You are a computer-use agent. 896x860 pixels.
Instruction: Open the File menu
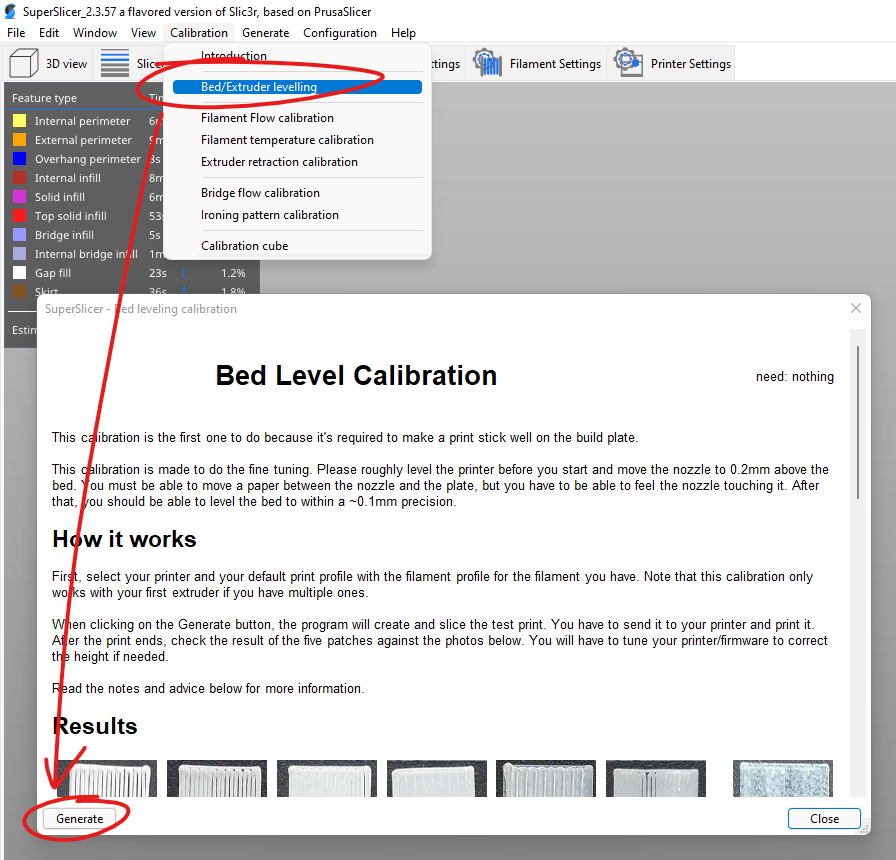pyautogui.click(x=16, y=33)
